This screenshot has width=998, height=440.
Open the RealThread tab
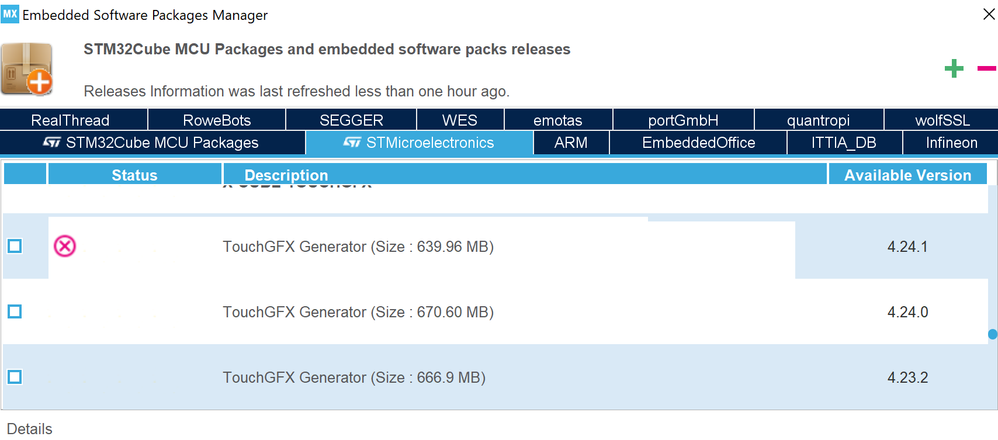74,120
